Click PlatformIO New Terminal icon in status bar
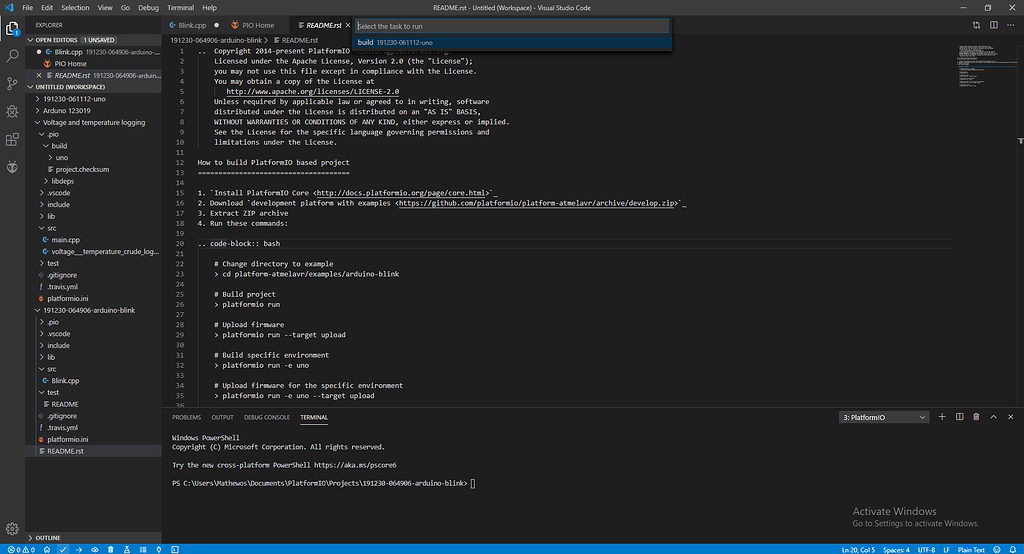 pos(175,549)
